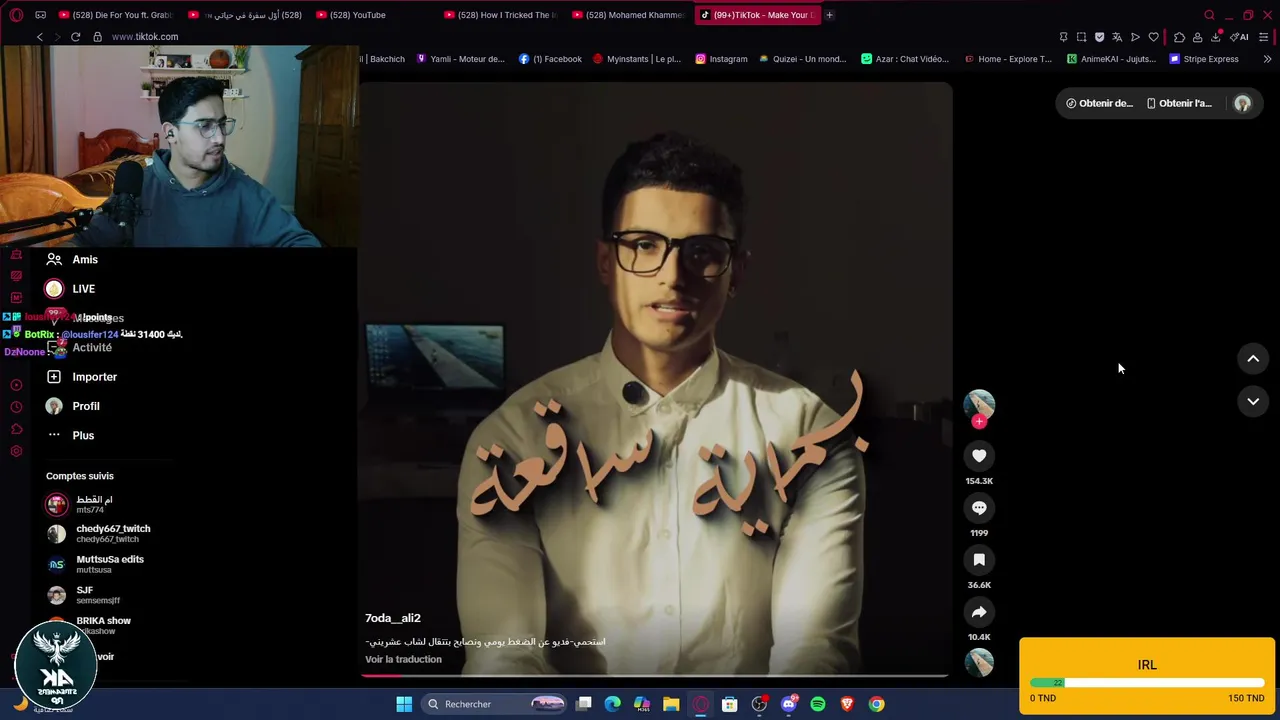Switch to Die For You YouTube tab
Viewport: 1280px width, 720px height.
[115, 15]
